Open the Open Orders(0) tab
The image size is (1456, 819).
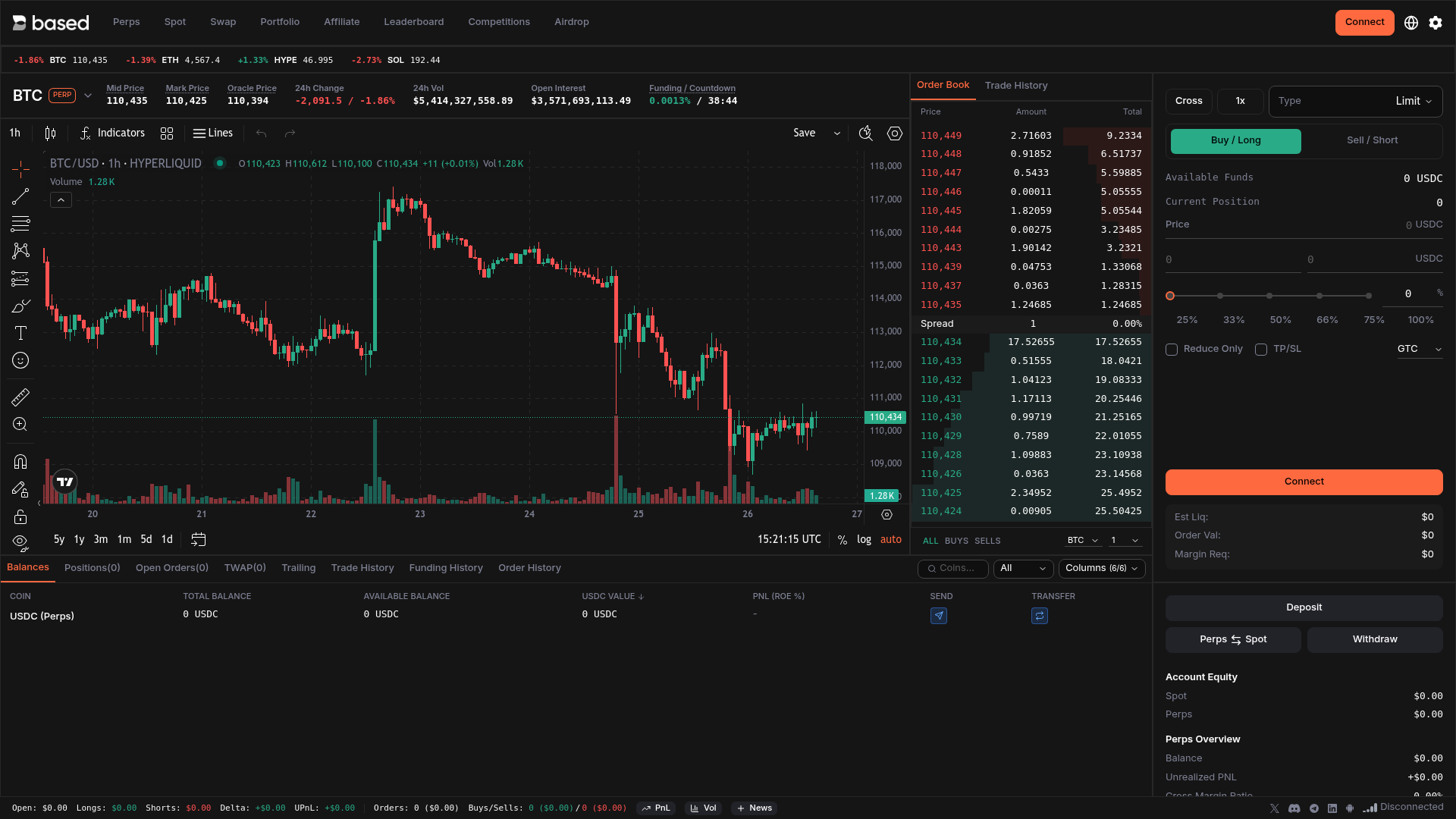(x=172, y=568)
